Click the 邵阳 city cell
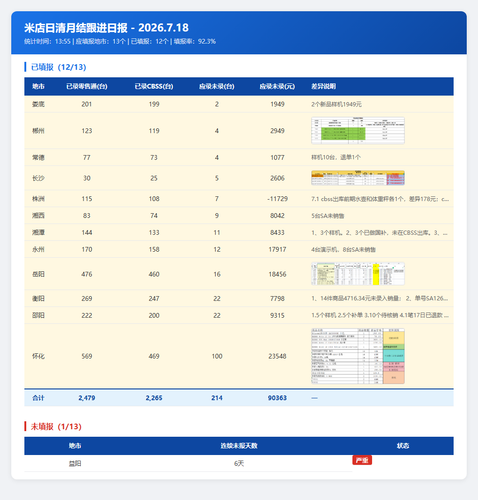This screenshot has width=478, height=500. tap(38, 315)
